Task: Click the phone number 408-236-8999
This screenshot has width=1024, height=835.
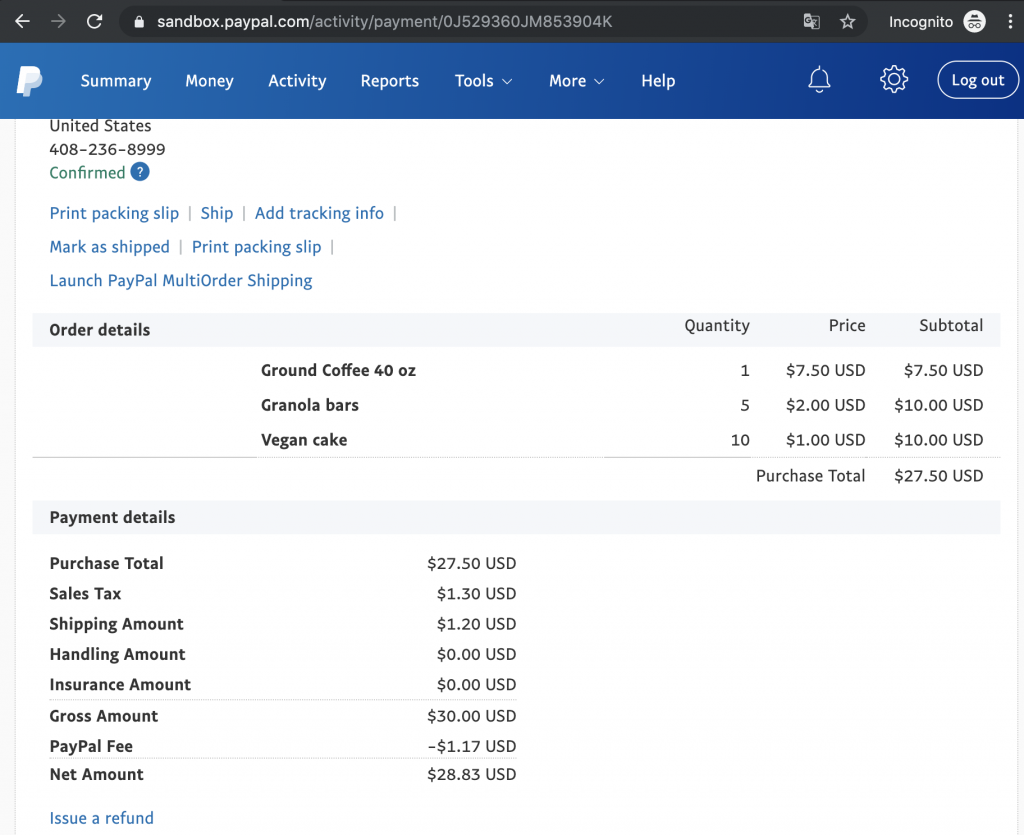Action: (108, 150)
